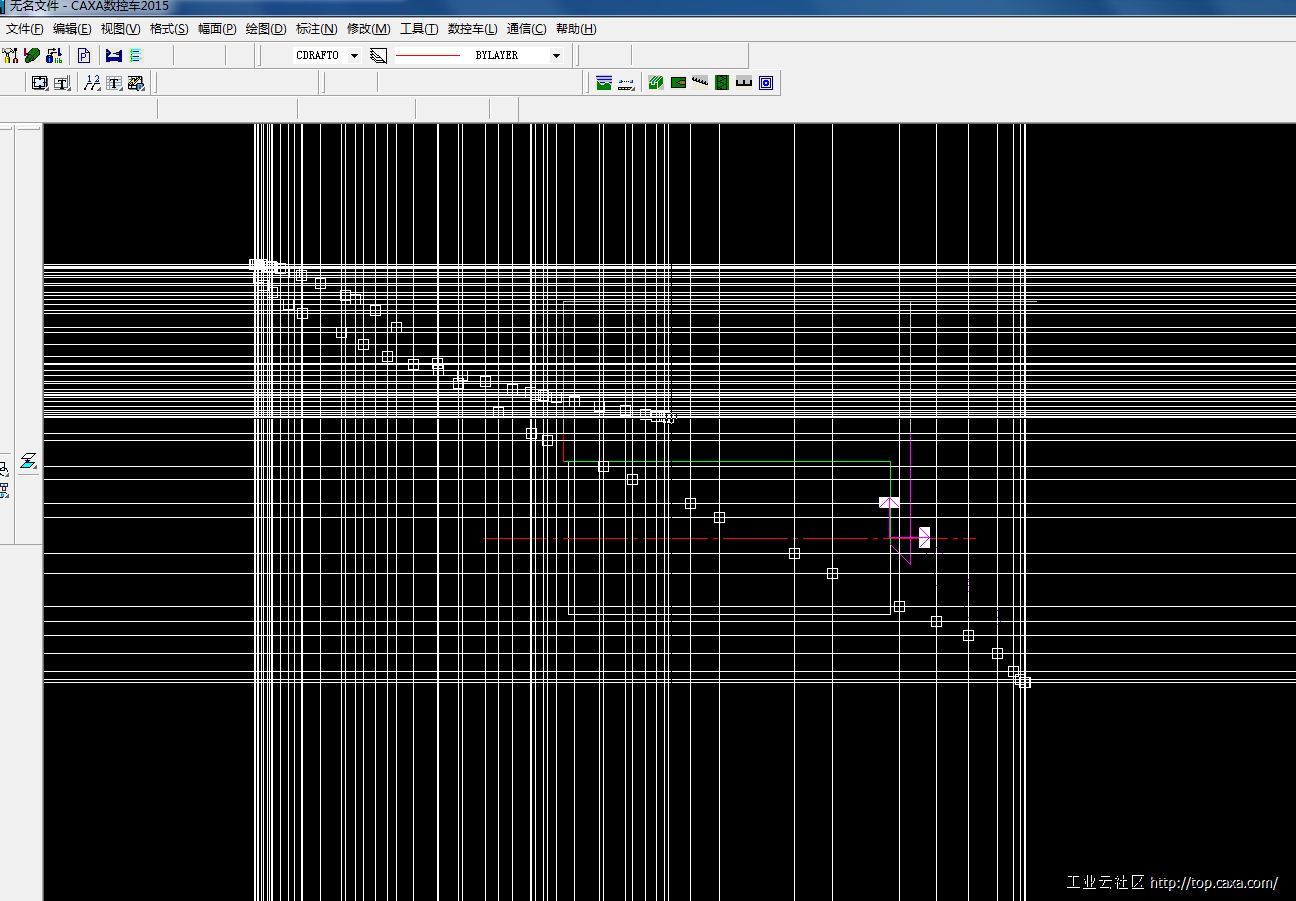Open the 标注(N) menu
The height and width of the screenshot is (901, 1296).
(316, 29)
